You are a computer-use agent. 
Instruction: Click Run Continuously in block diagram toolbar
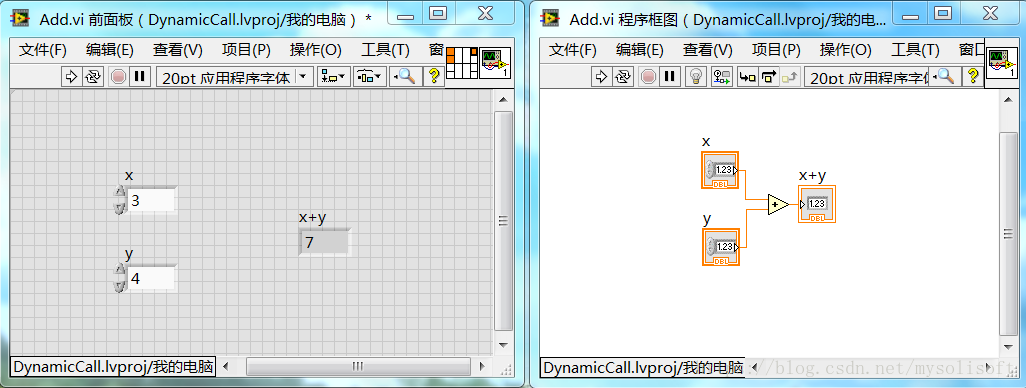pos(623,77)
